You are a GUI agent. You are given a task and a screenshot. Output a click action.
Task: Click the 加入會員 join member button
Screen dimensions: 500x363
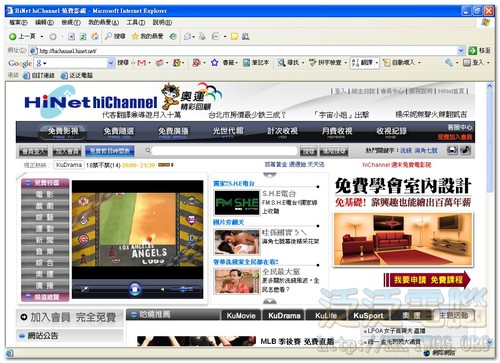[67, 151]
